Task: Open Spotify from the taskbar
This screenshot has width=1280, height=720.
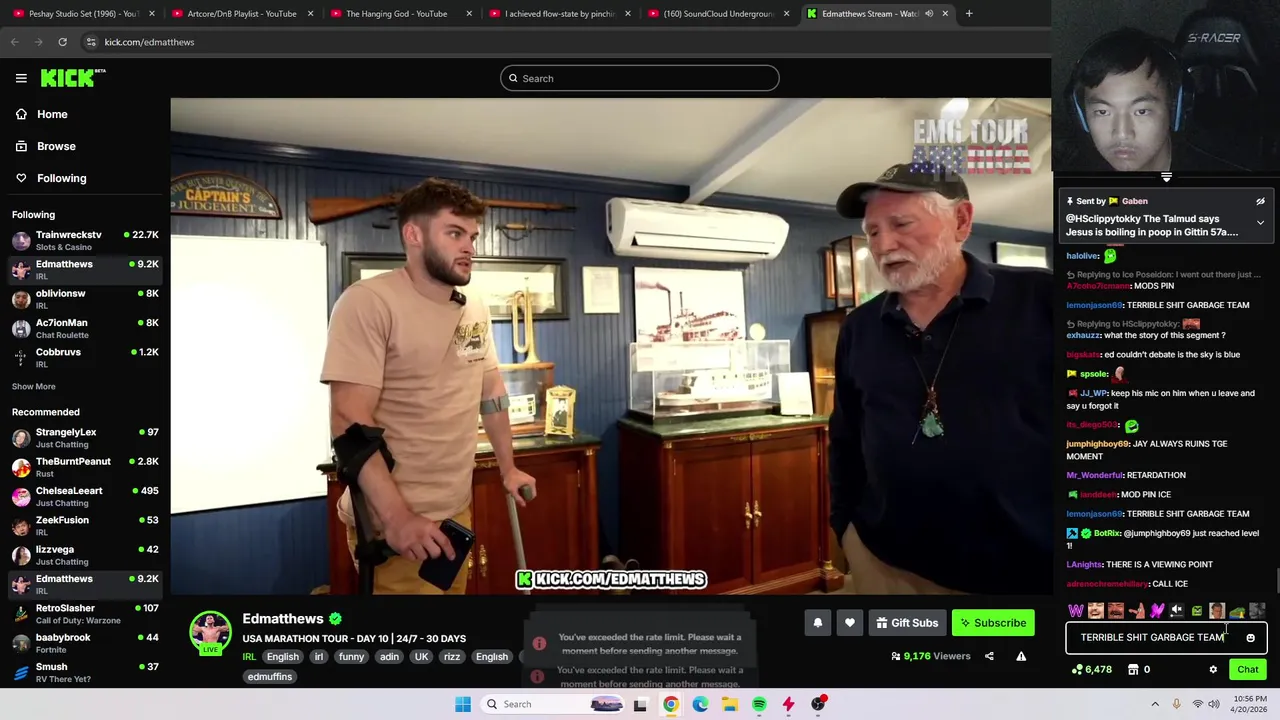Action: pyautogui.click(x=759, y=704)
